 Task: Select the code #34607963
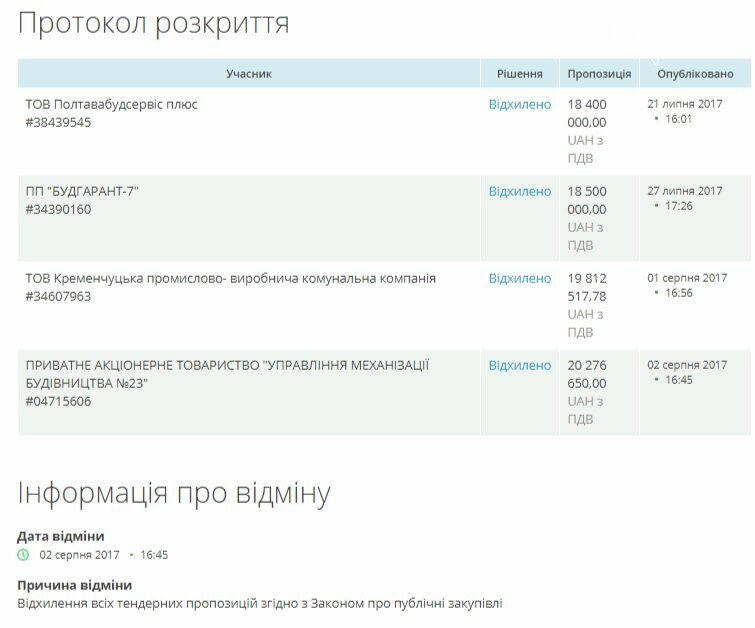[x=58, y=296]
